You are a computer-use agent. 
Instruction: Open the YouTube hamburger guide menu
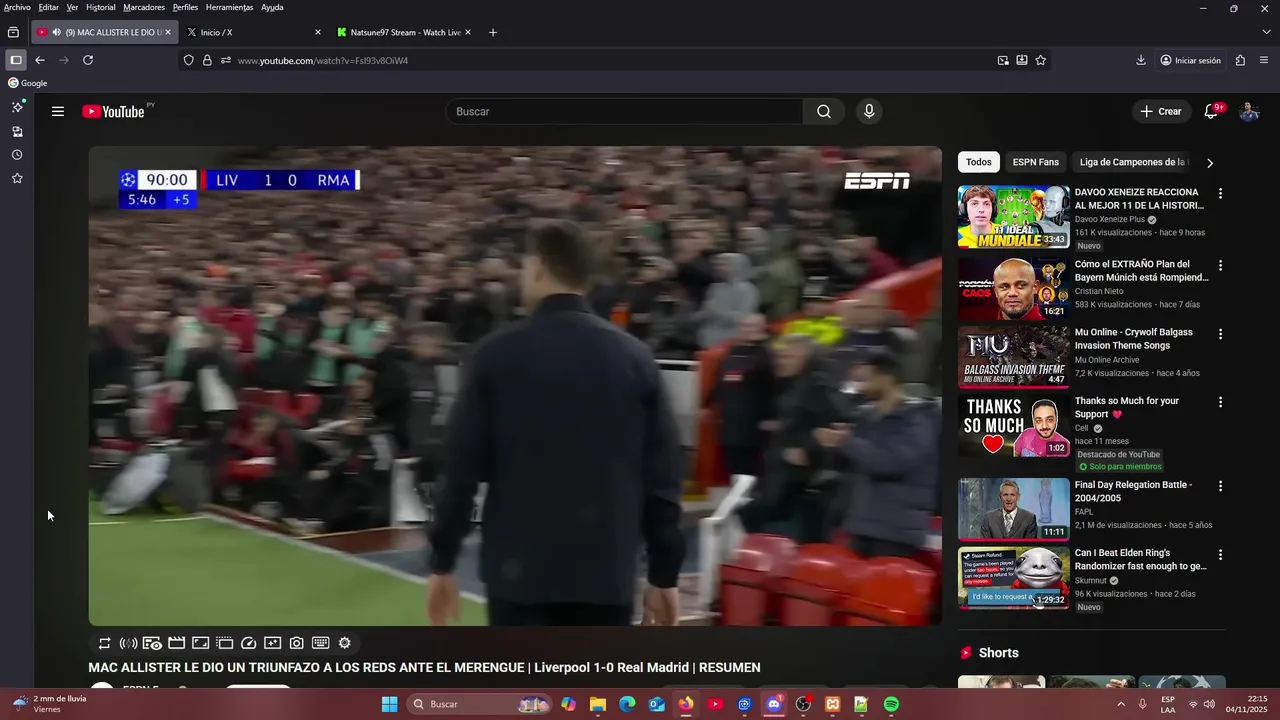pyautogui.click(x=58, y=111)
